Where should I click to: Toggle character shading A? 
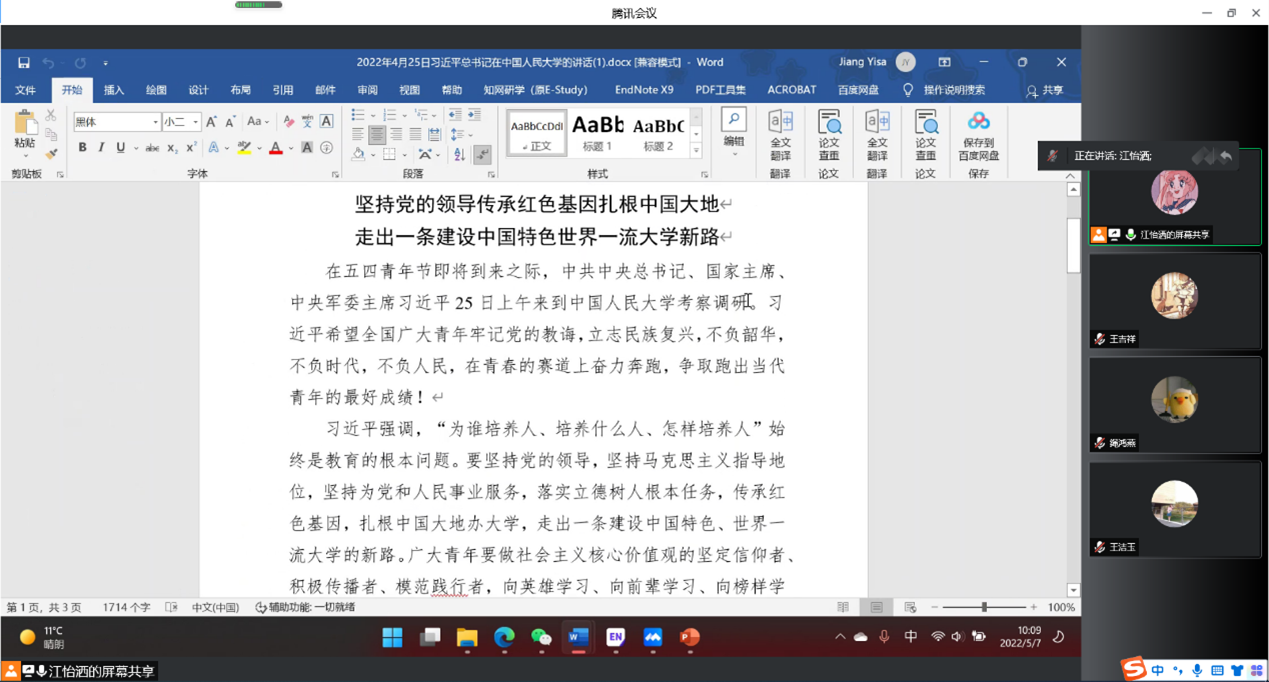pos(307,148)
